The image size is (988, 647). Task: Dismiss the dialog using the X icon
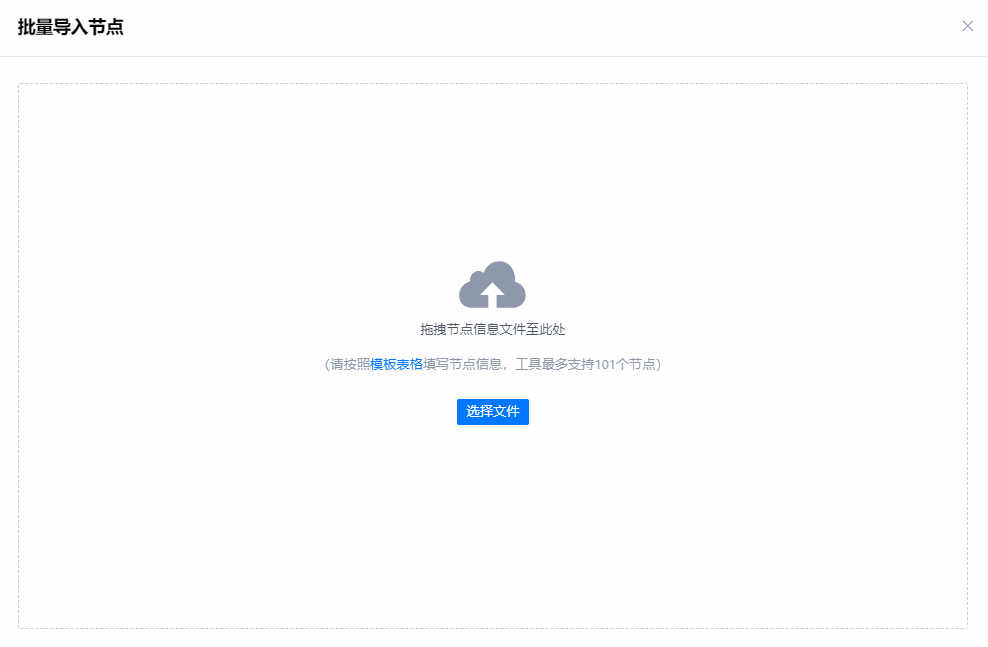click(967, 26)
